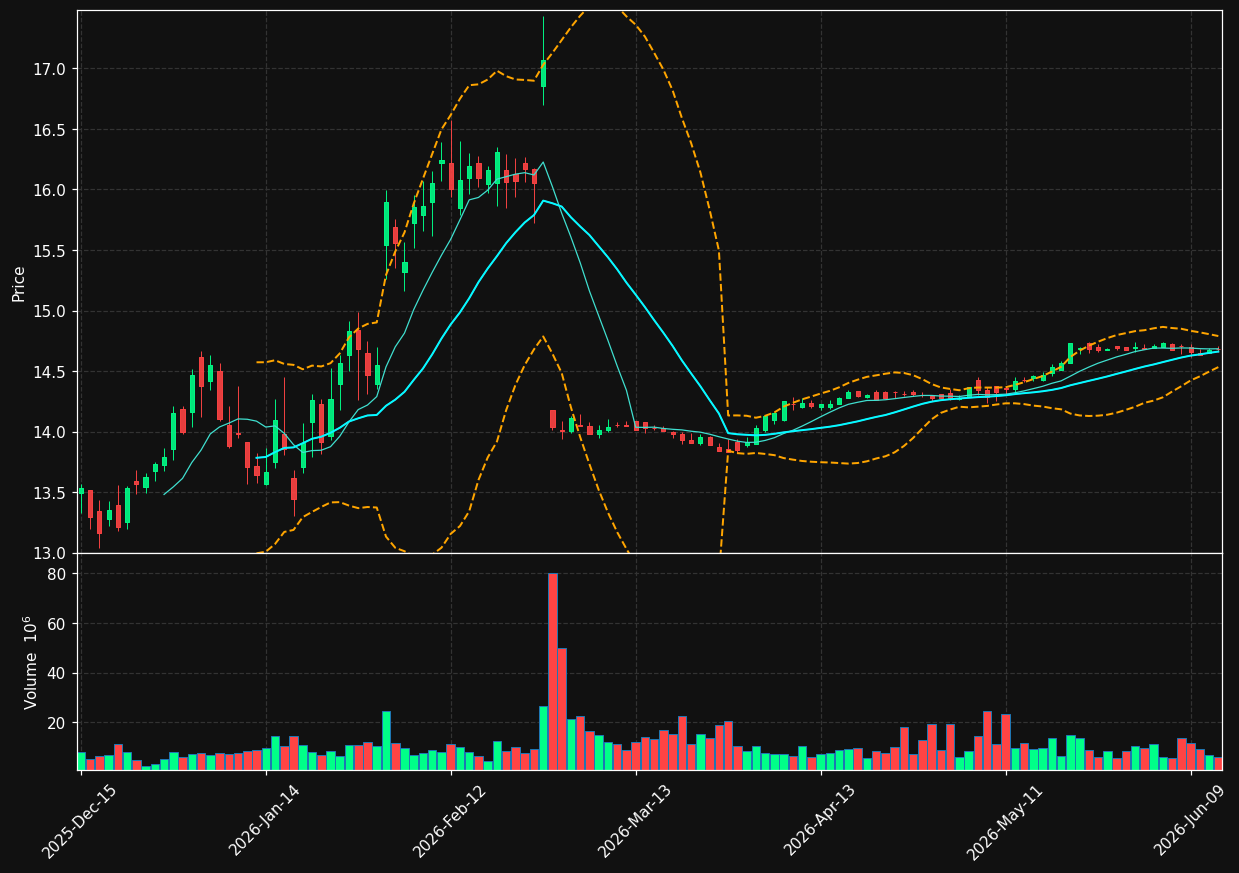Screen dimensions: 1239x873
Task: Click the 60 volume tick label
Action: click(57, 624)
